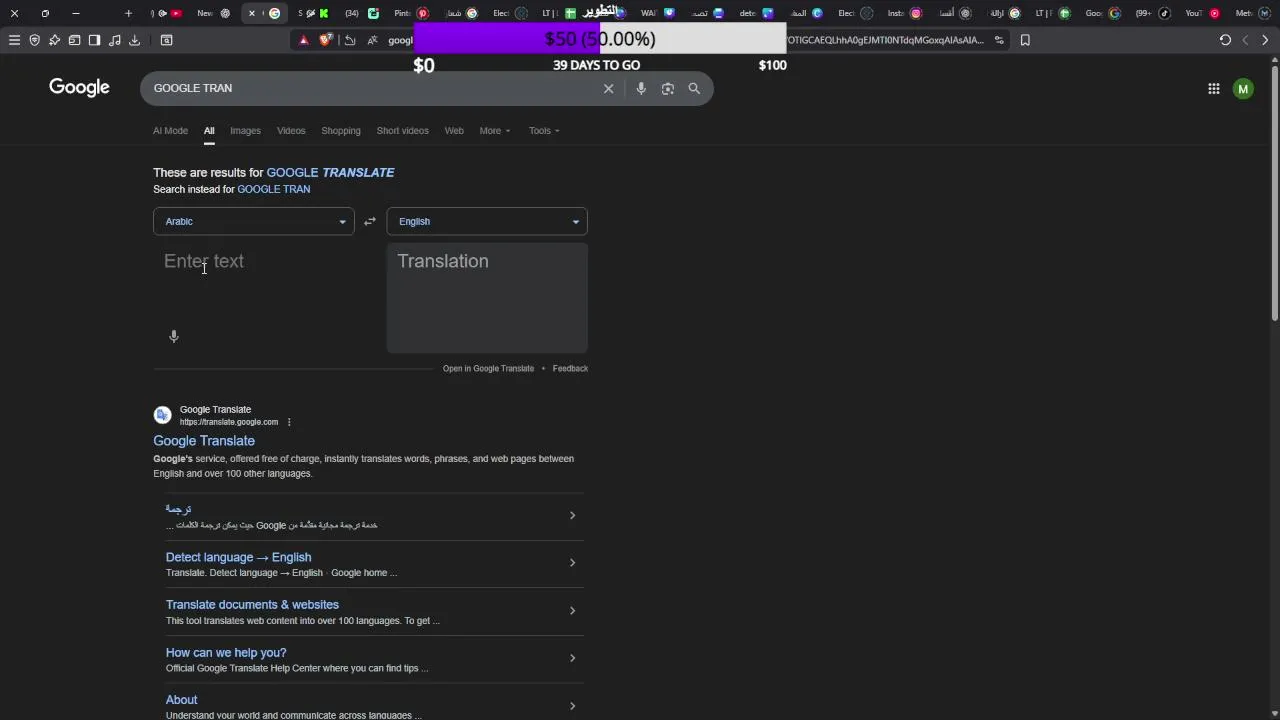Search instead for GOOGLE TRAN link
Viewport: 1280px width, 720px height.
273,189
